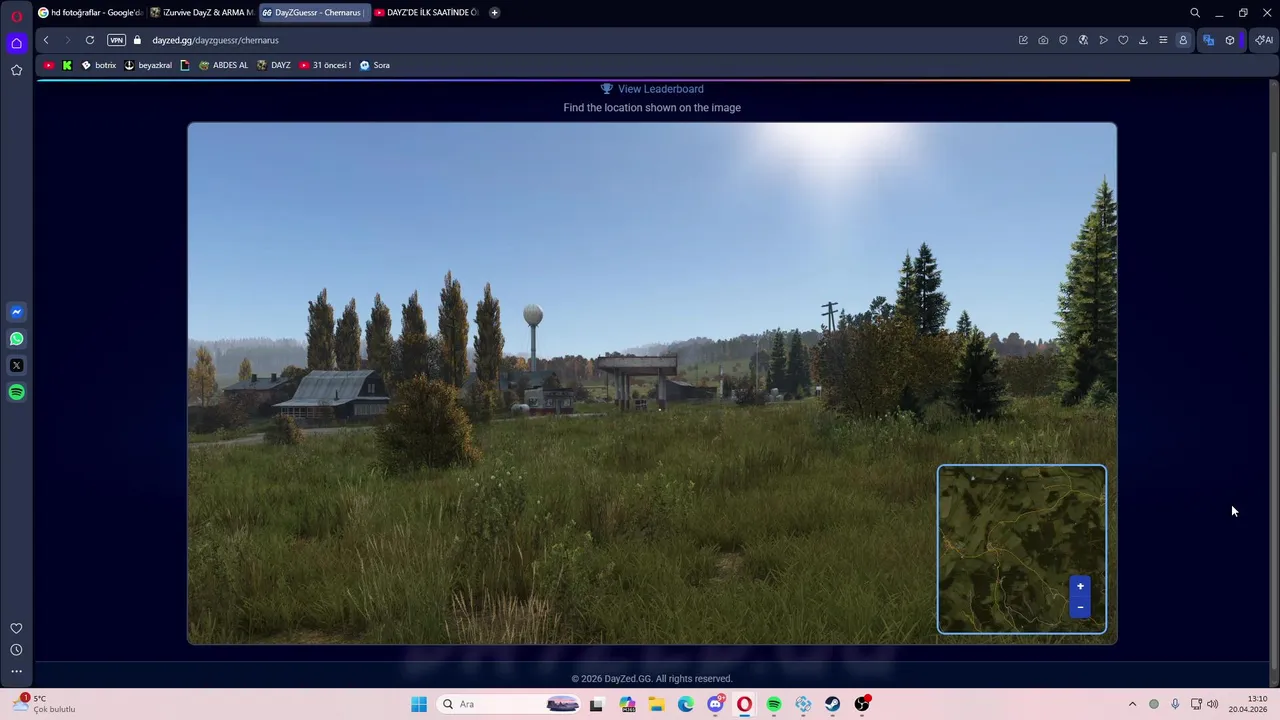
Task: Click the minimap to place a guess
Action: [x=1021, y=549]
